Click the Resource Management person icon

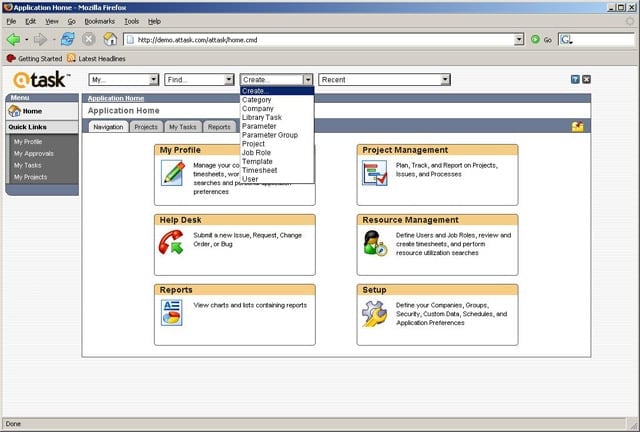(x=375, y=243)
